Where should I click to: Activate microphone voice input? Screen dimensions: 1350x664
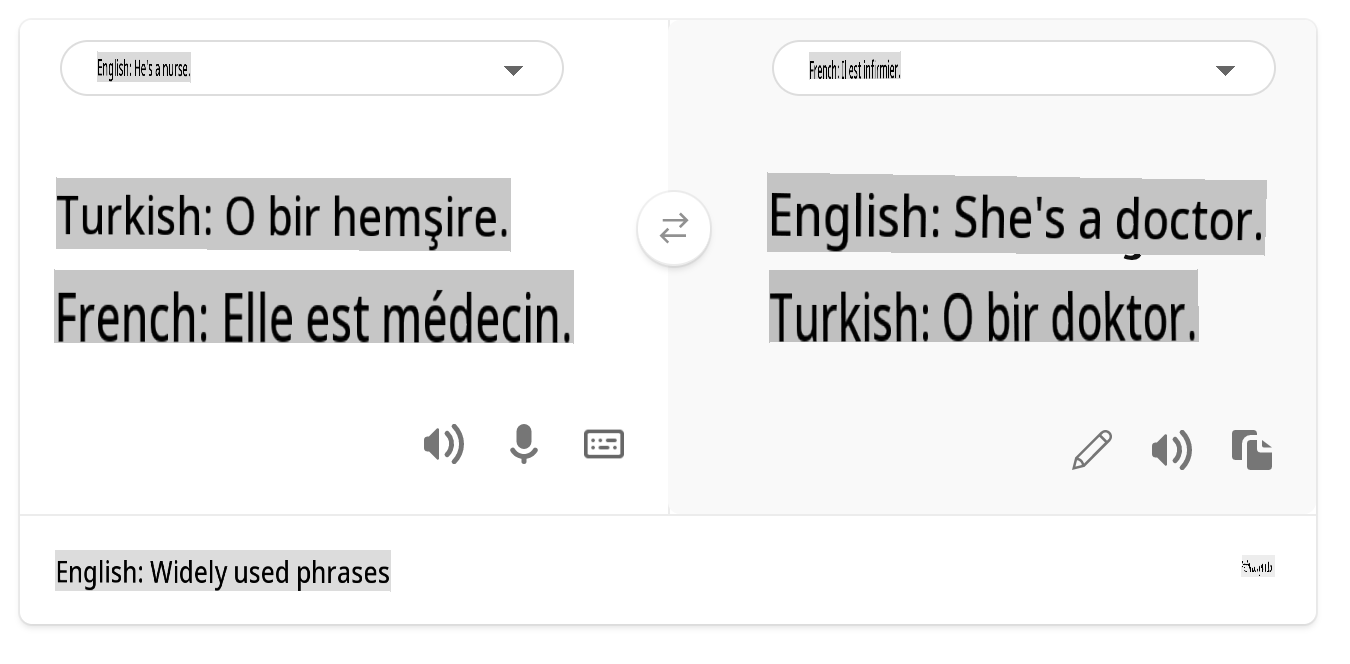[x=523, y=444]
